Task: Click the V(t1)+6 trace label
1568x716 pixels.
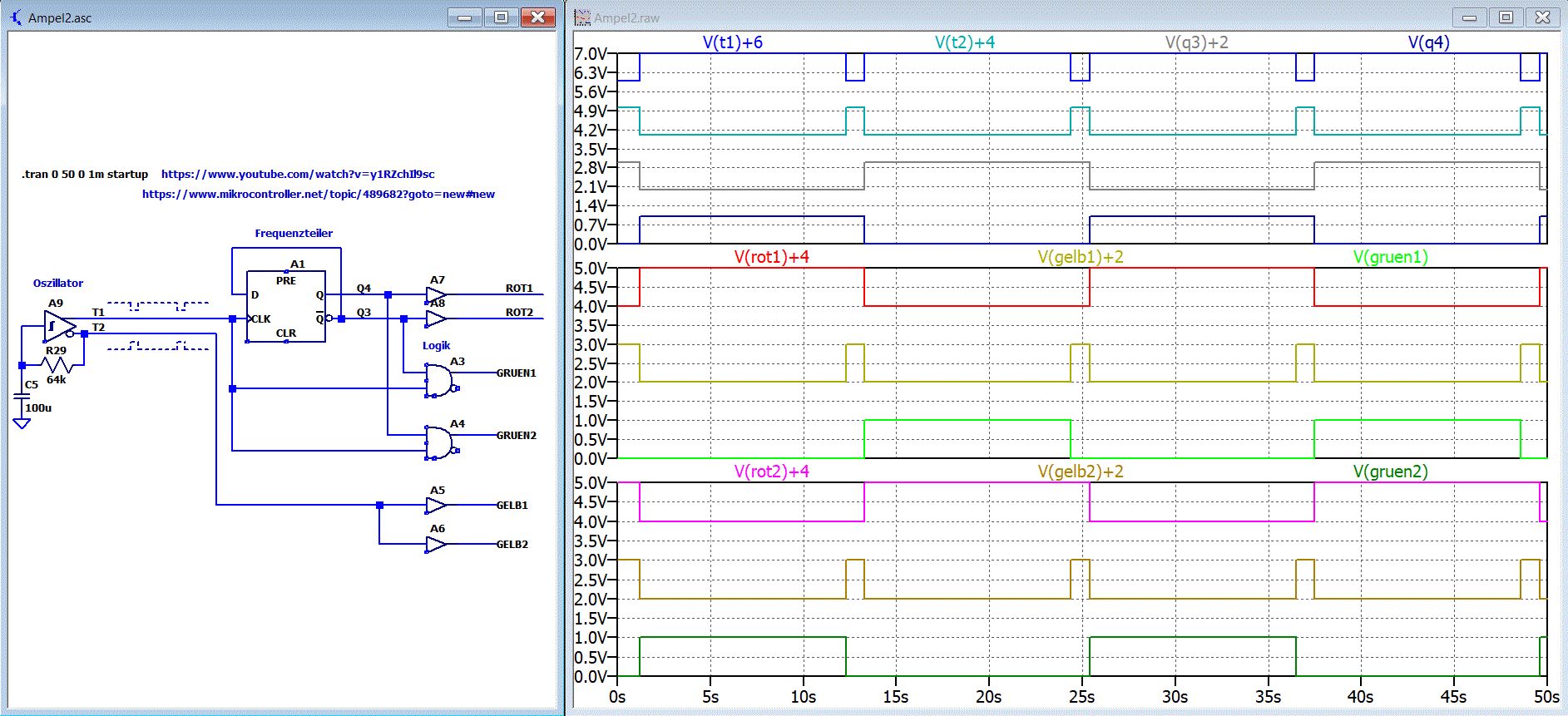Action: click(732, 42)
